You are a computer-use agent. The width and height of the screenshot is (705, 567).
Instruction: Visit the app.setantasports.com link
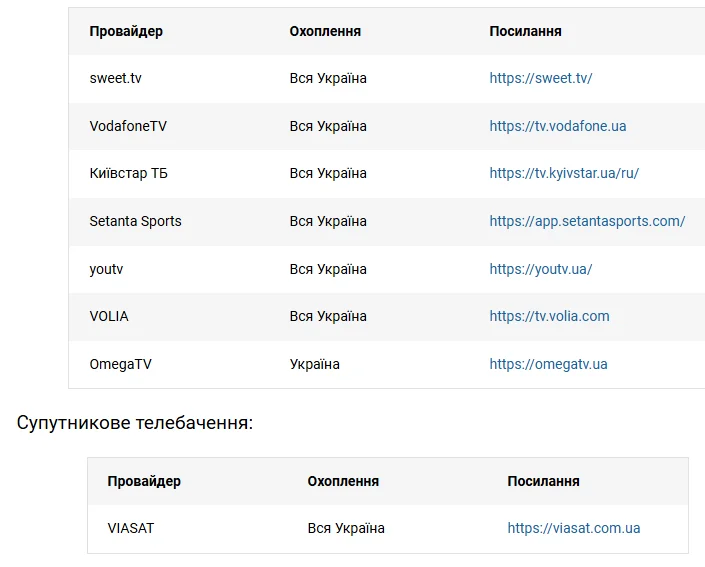click(587, 221)
